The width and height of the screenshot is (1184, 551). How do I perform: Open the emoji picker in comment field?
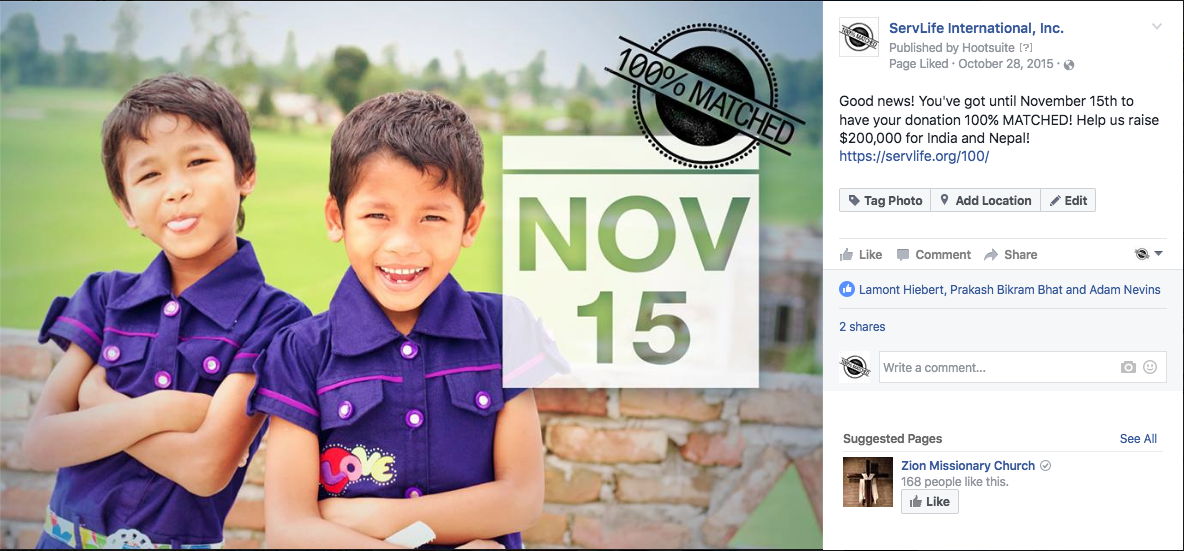pos(1150,368)
